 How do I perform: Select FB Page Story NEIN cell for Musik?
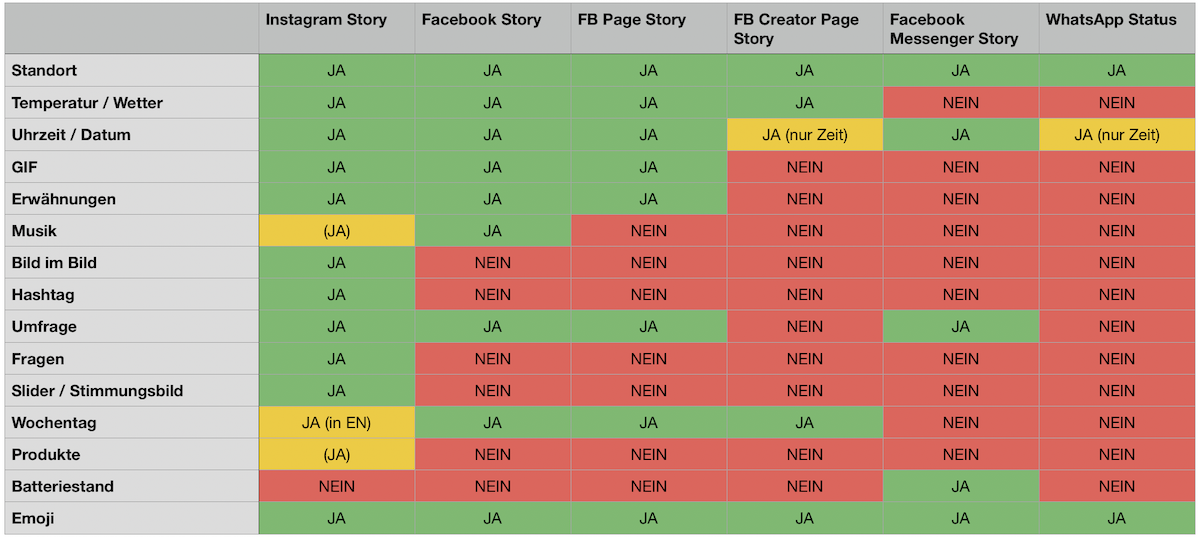coord(649,231)
